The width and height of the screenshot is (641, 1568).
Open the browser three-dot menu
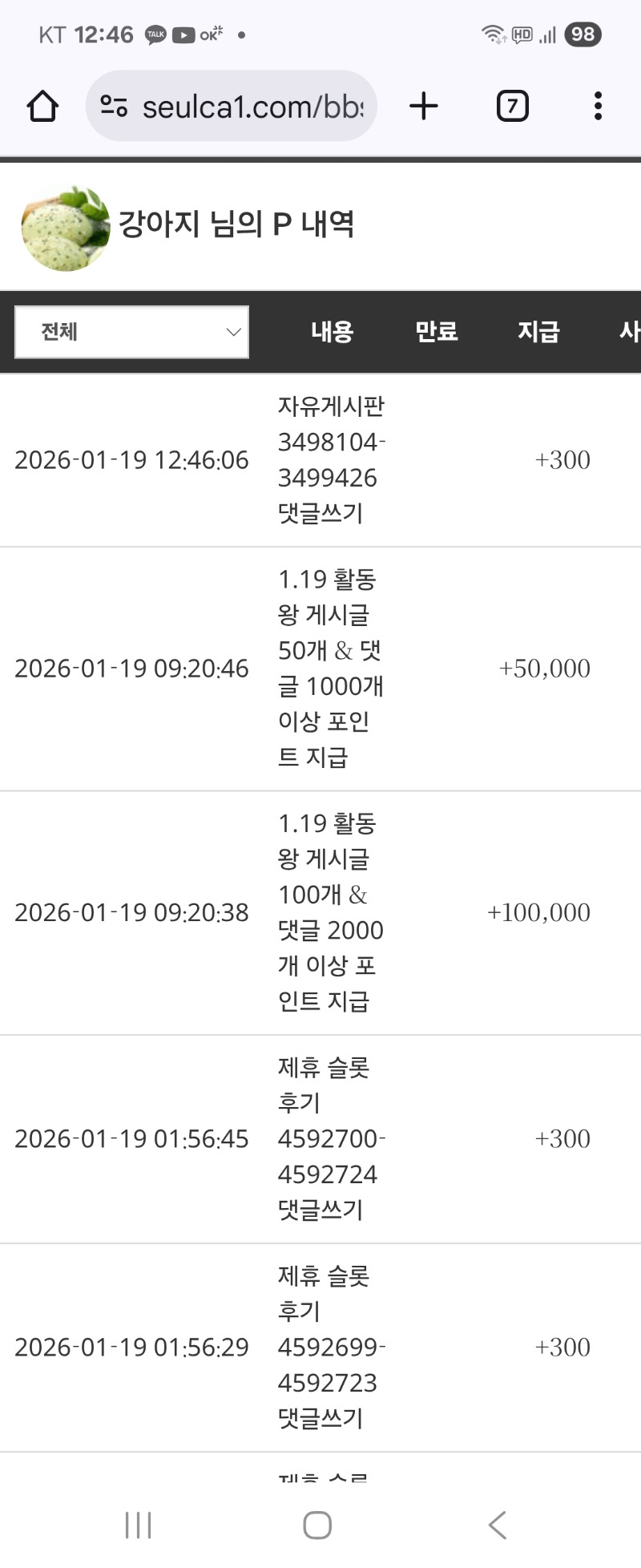[x=598, y=107]
